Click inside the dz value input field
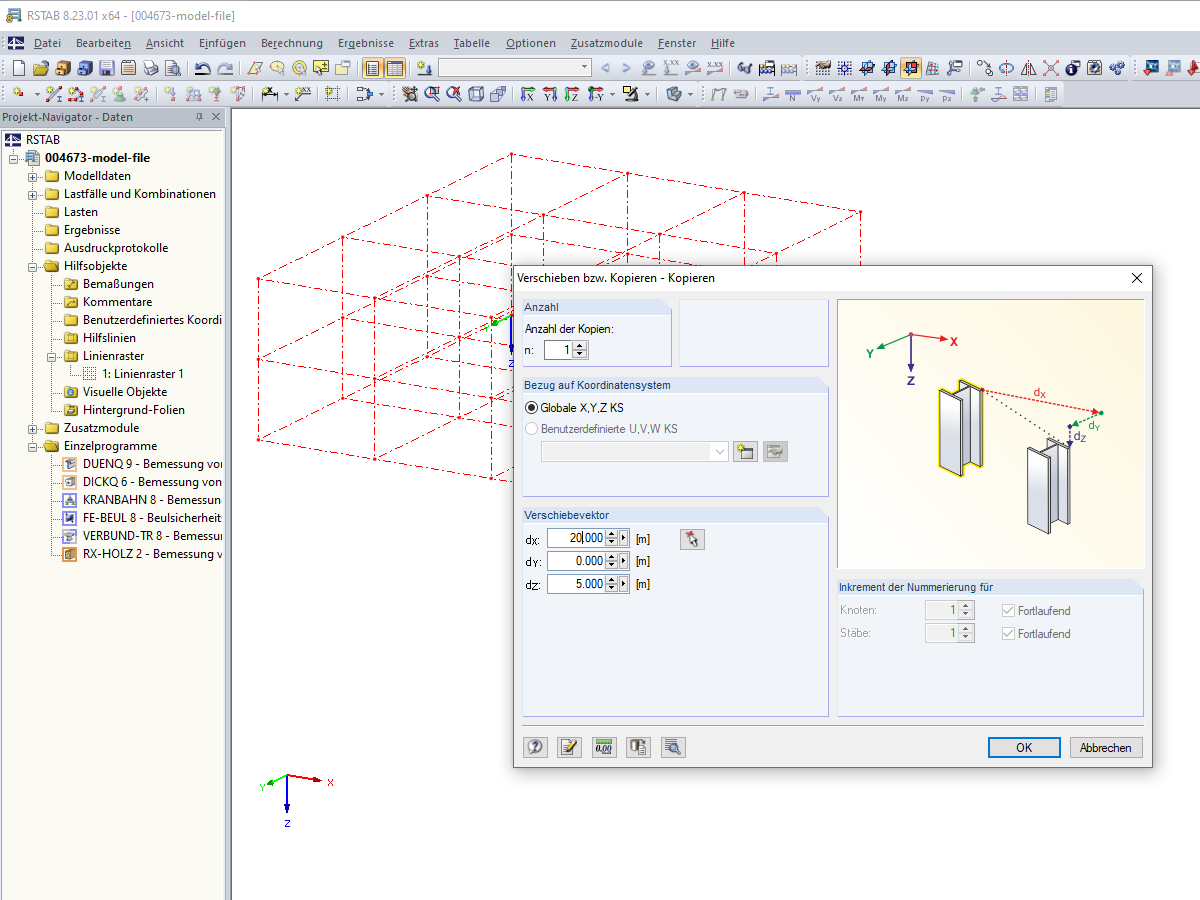 (577, 584)
